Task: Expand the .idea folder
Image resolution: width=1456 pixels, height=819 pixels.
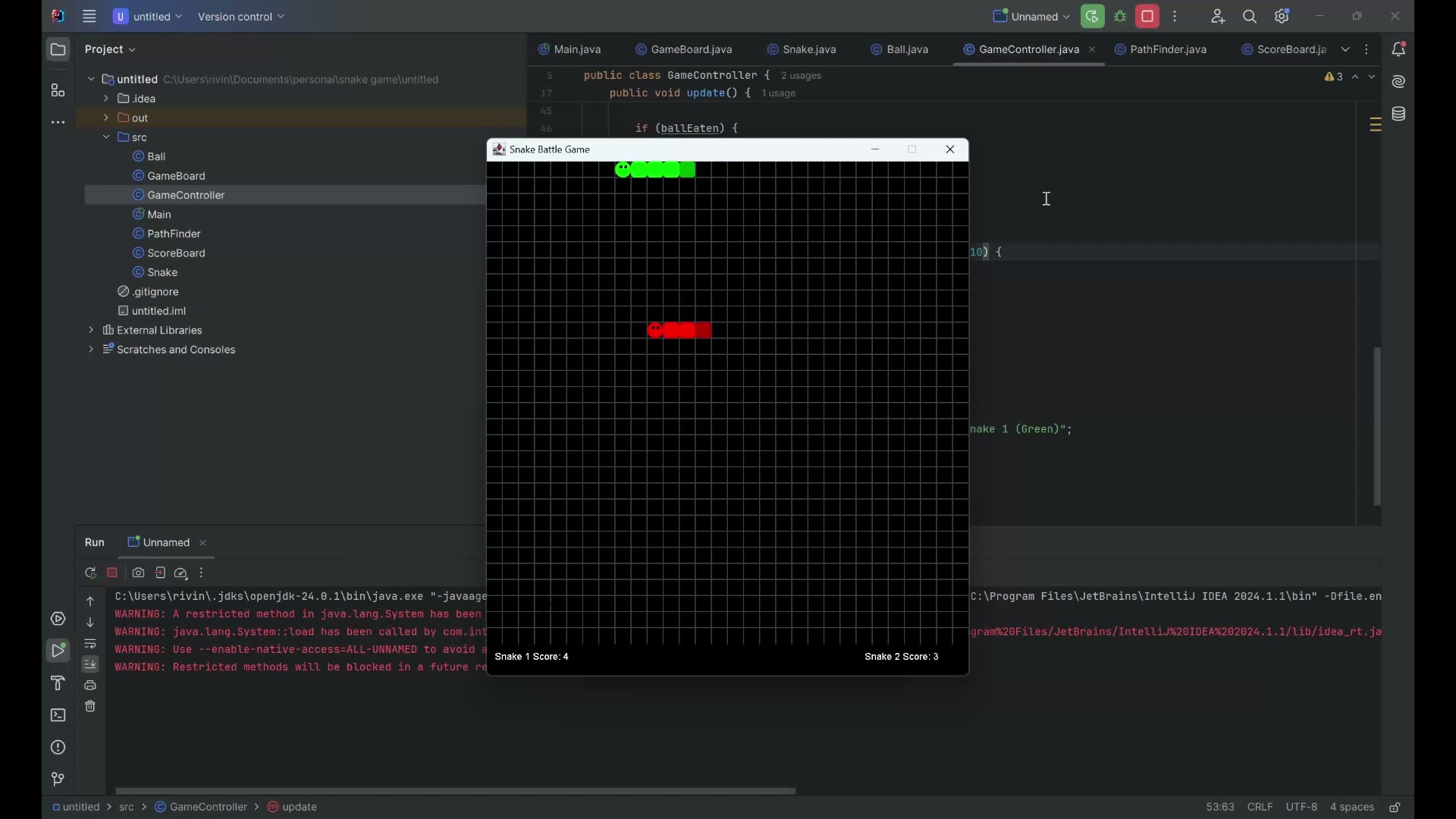Action: [x=107, y=99]
